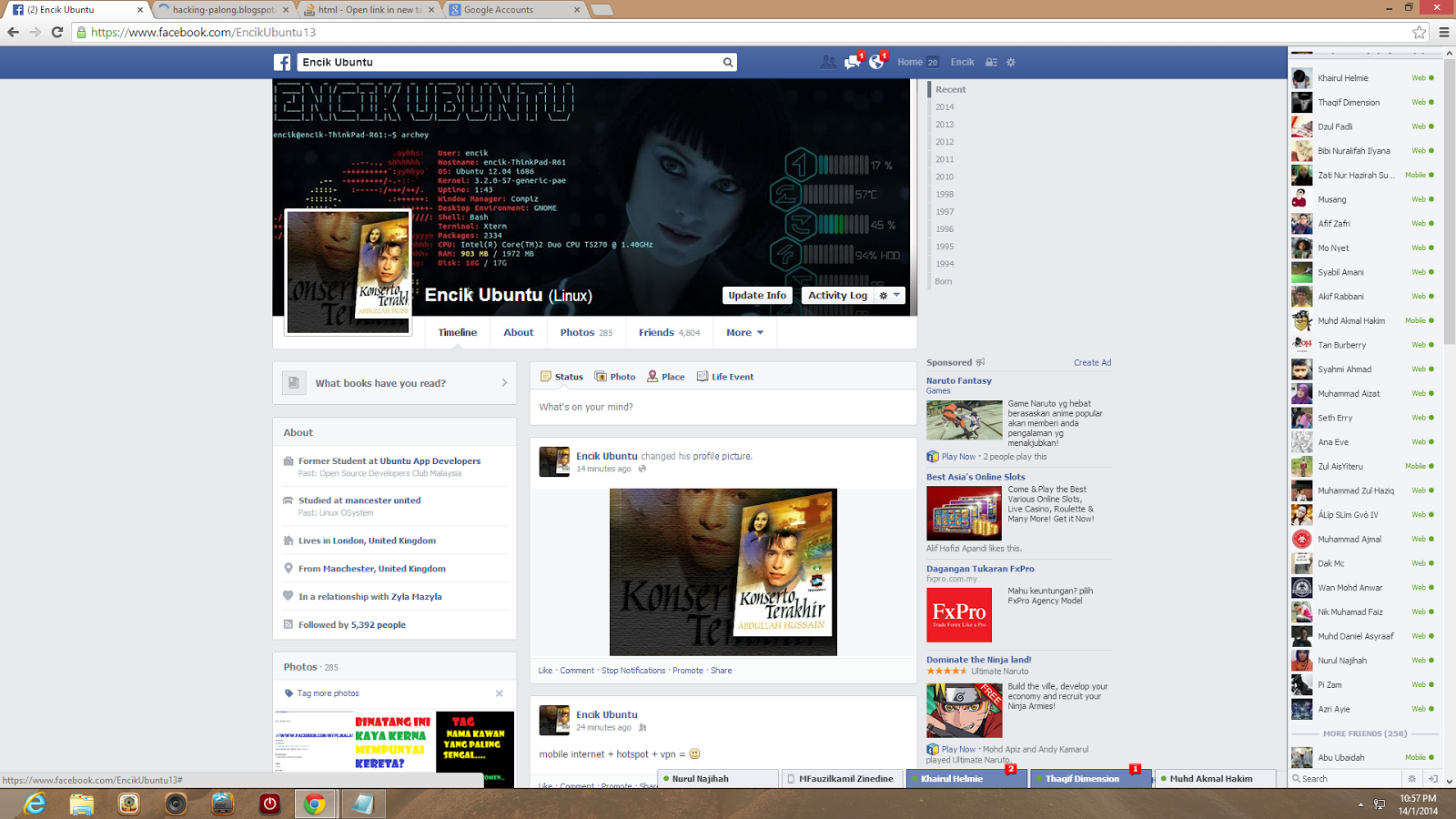This screenshot has height=819, width=1456.
Task: Open the gear dropdown beside Activity Log
Action: (889, 295)
